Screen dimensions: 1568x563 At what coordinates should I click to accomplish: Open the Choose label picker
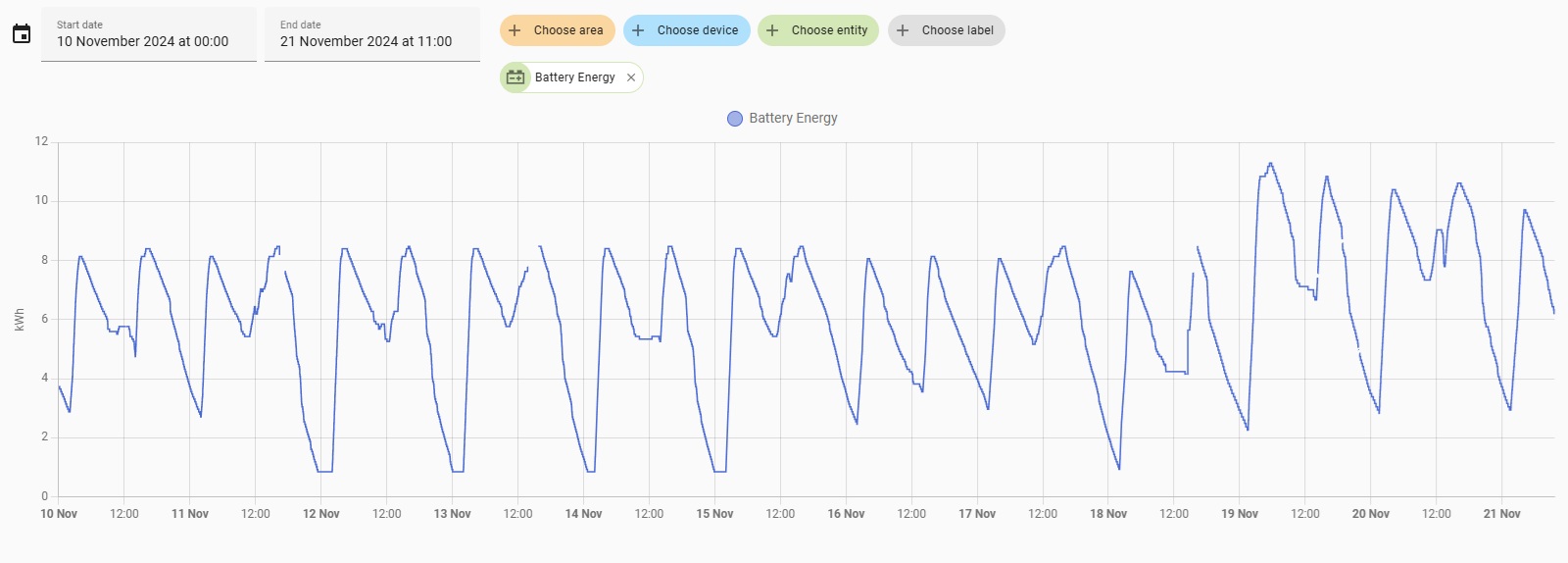(x=956, y=30)
